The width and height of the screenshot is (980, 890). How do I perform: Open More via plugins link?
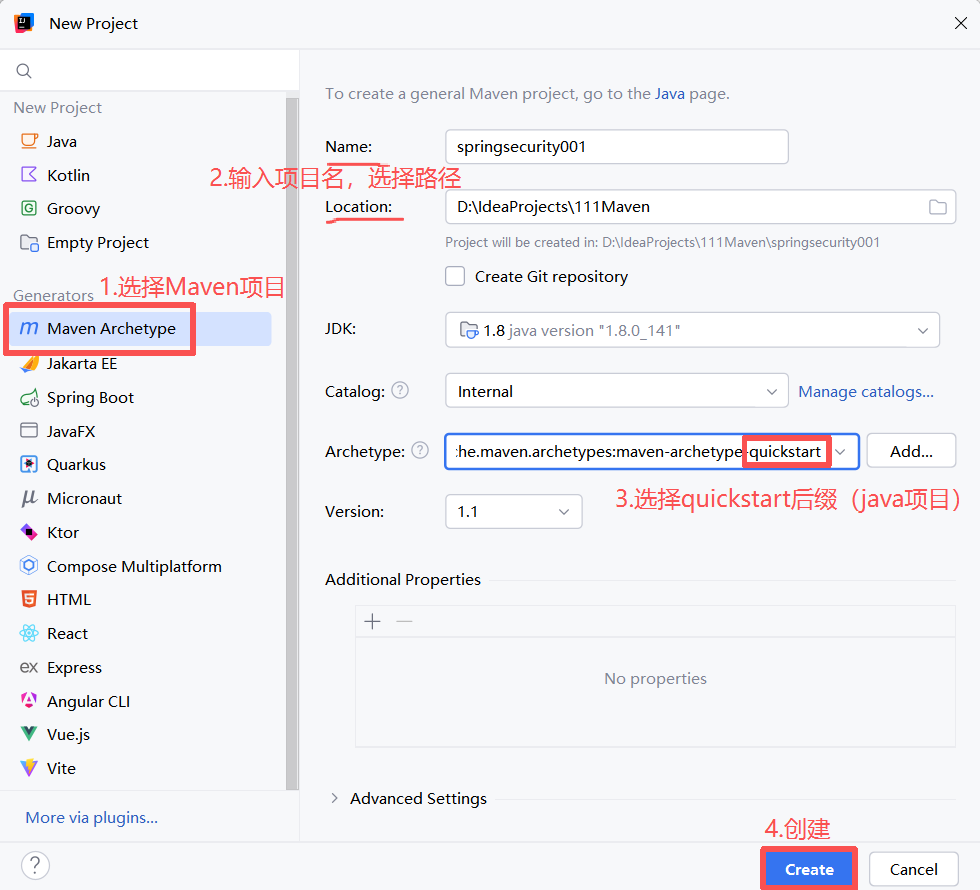point(91,818)
